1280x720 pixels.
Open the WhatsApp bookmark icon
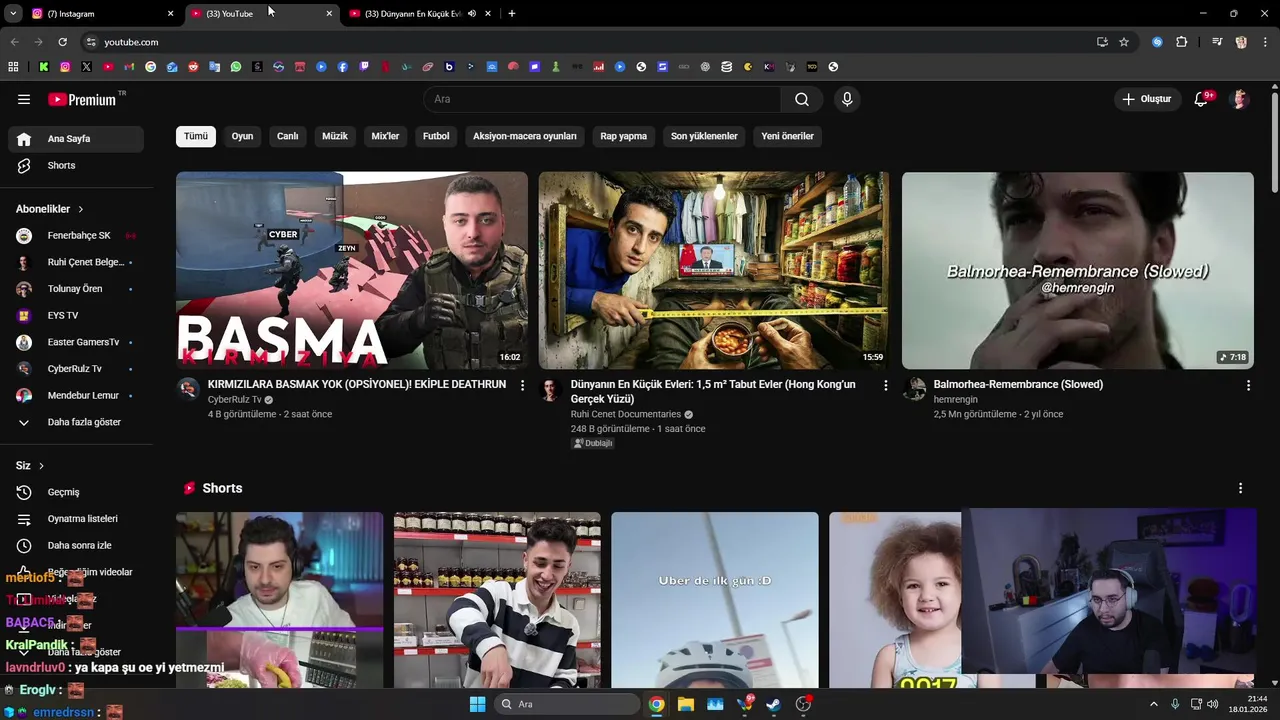coord(236,67)
